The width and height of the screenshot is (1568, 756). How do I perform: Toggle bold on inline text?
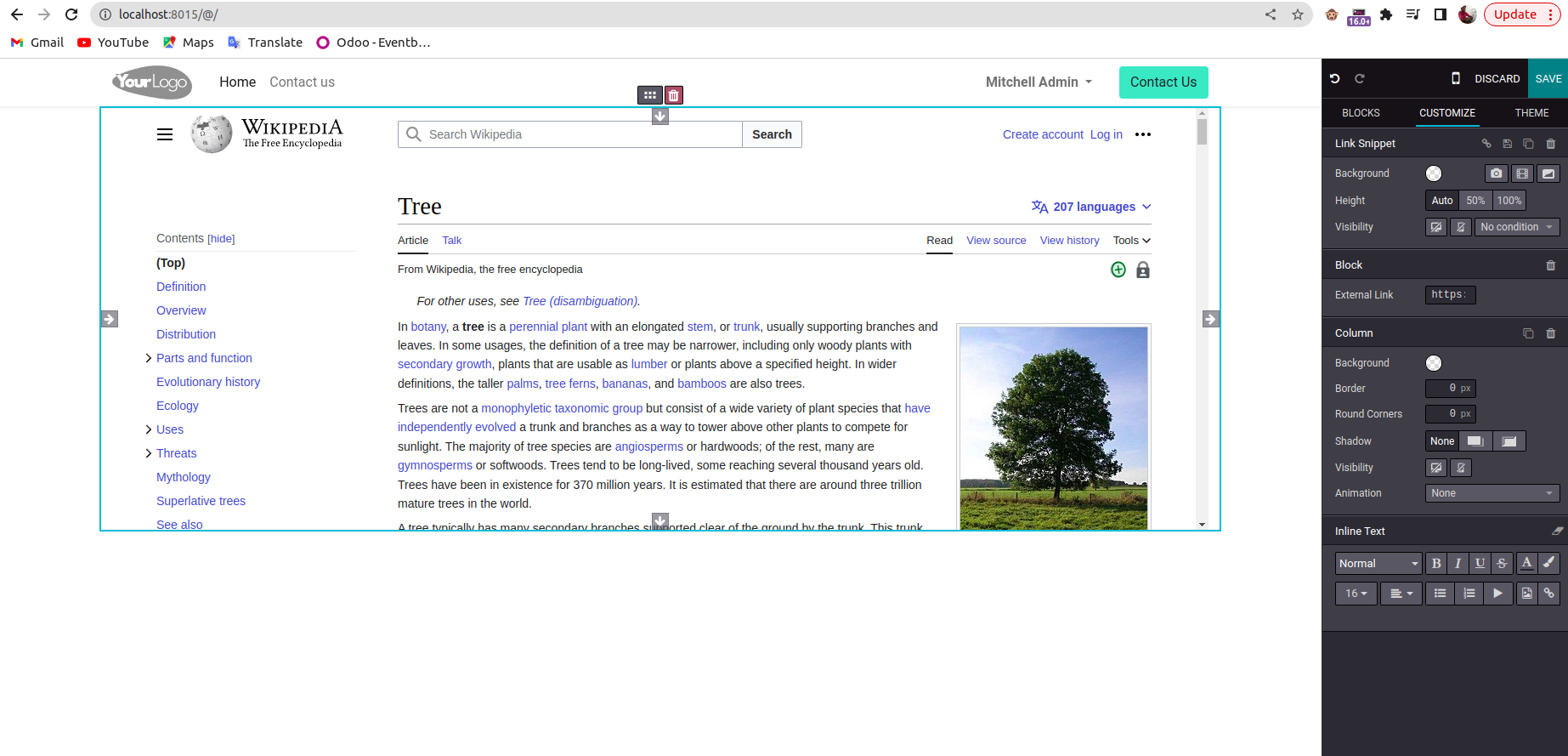(1436, 563)
